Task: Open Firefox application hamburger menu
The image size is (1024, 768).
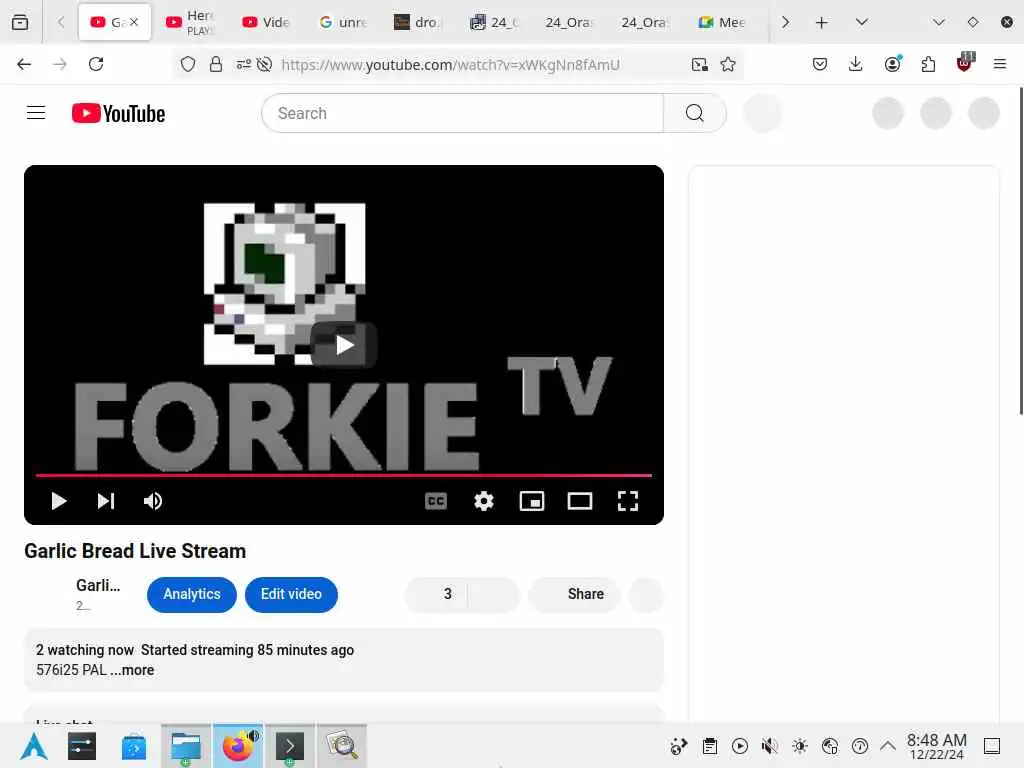Action: (1000, 64)
